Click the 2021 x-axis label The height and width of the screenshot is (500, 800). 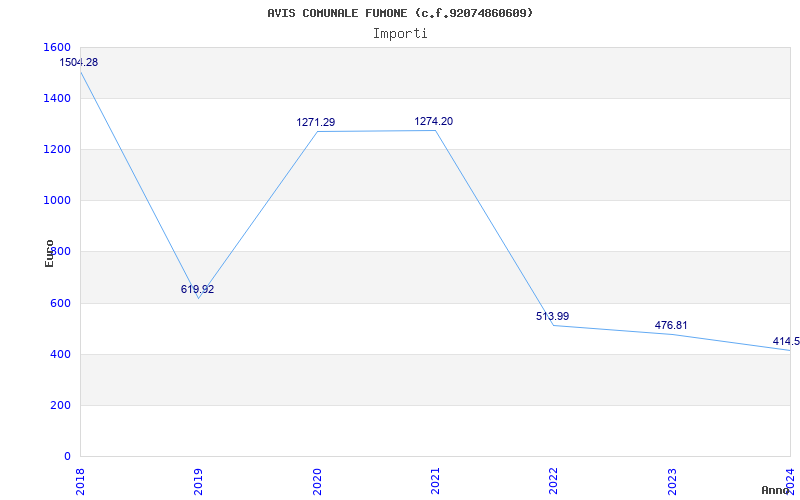pos(435,481)
